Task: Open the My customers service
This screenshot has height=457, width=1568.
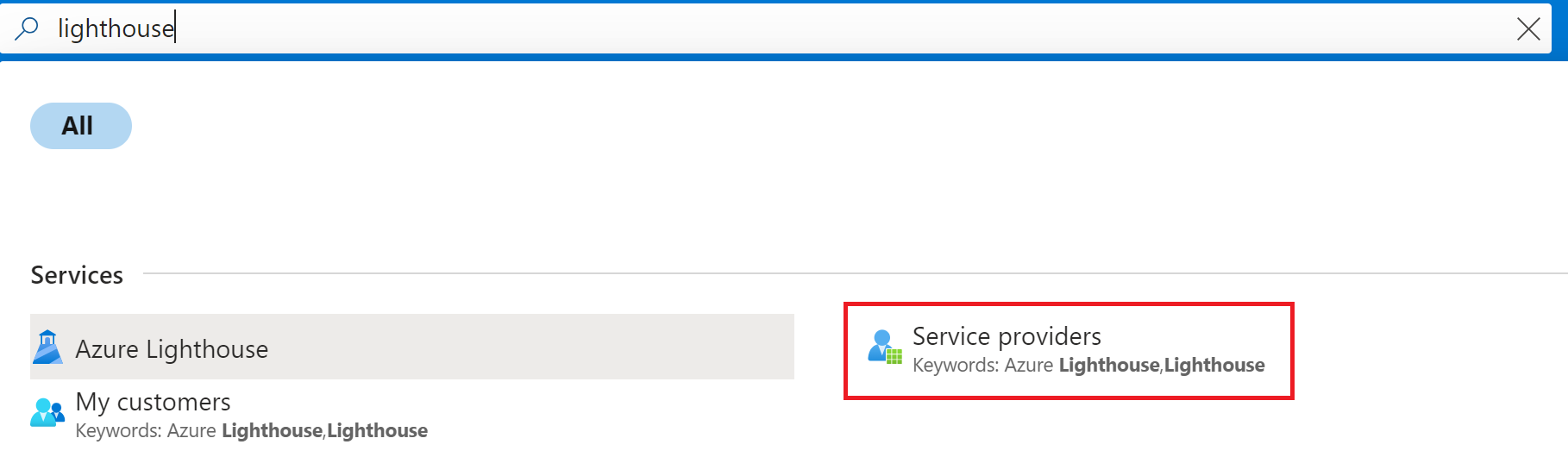Action: click(154, 402)
